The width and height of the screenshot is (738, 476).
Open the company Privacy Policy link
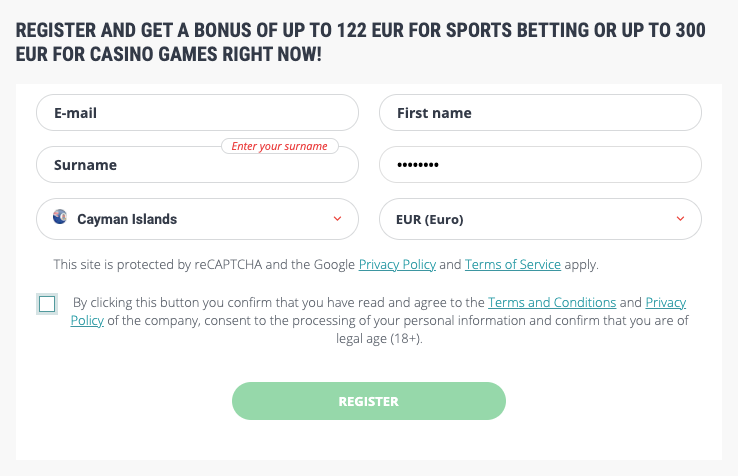click(x=666, y=302)
